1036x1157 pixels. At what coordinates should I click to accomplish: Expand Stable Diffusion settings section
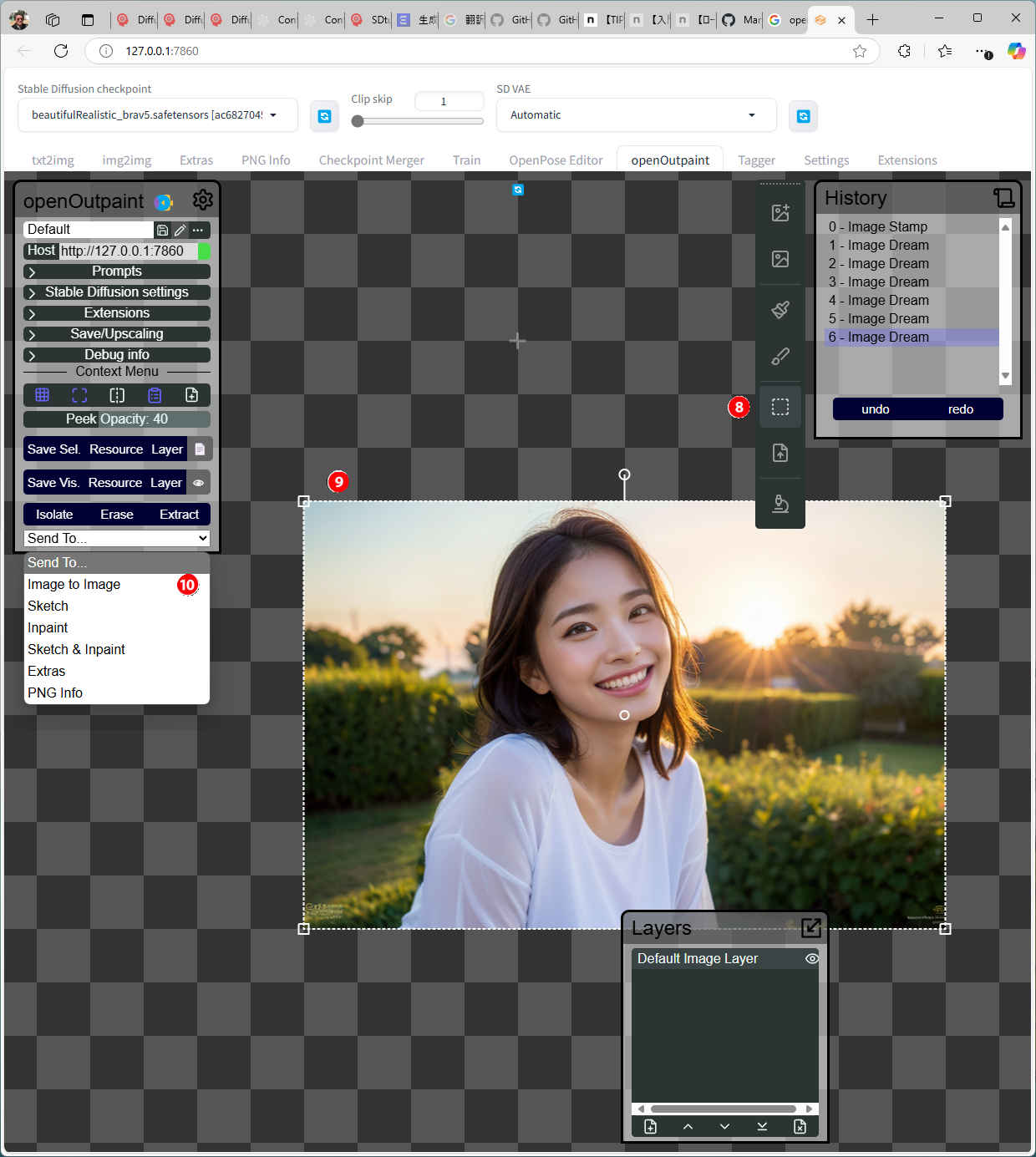tap(116, 292)
